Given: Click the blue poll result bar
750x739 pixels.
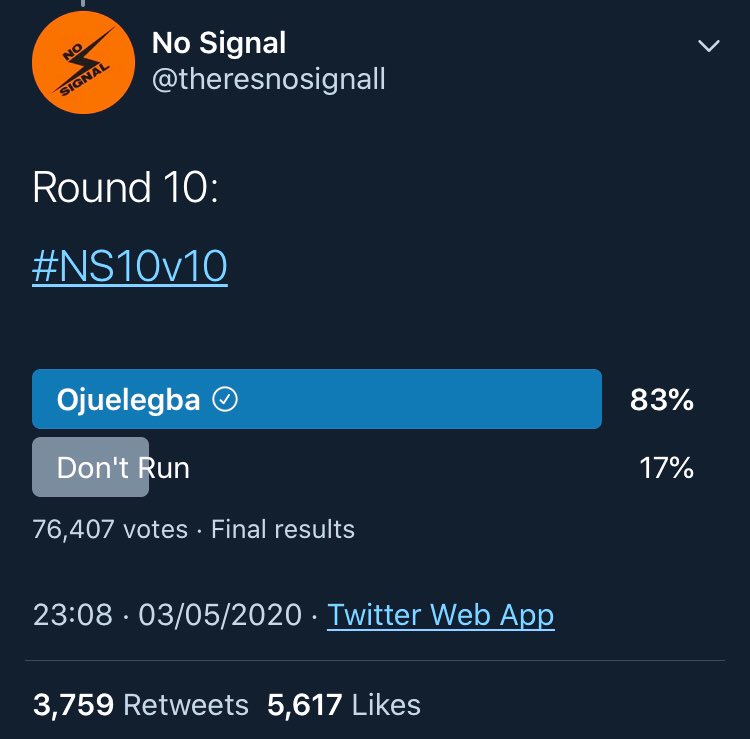Looking at the screenshot, I should coord(420,400).
